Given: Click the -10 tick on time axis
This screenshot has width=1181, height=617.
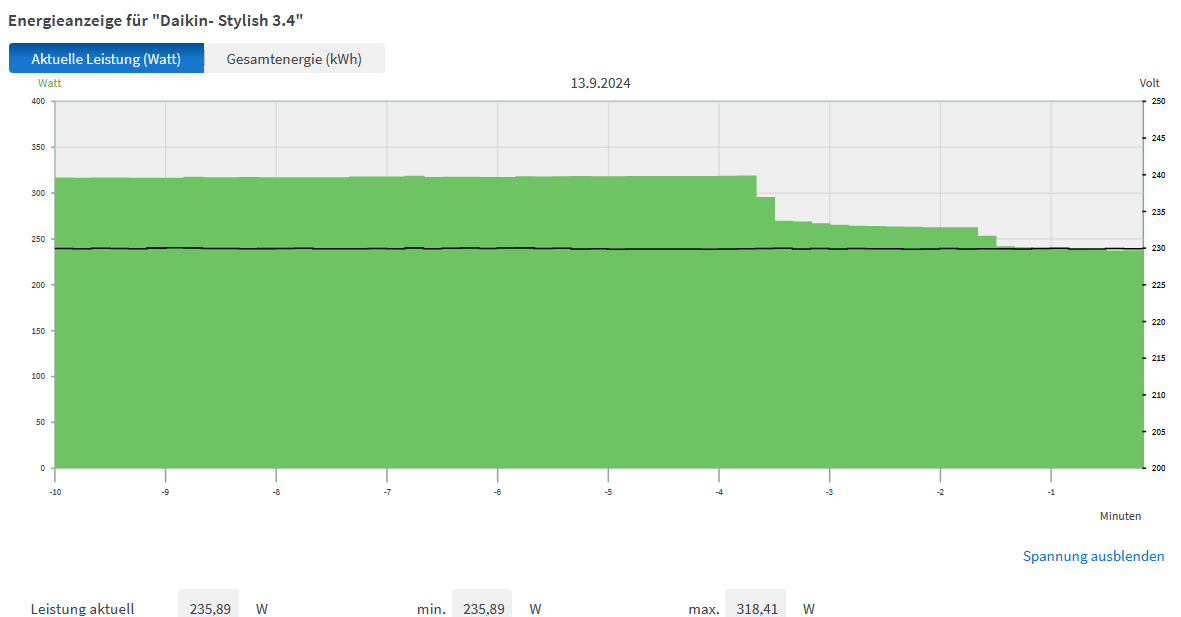Looking at the screenshot, I should [55, 491].
